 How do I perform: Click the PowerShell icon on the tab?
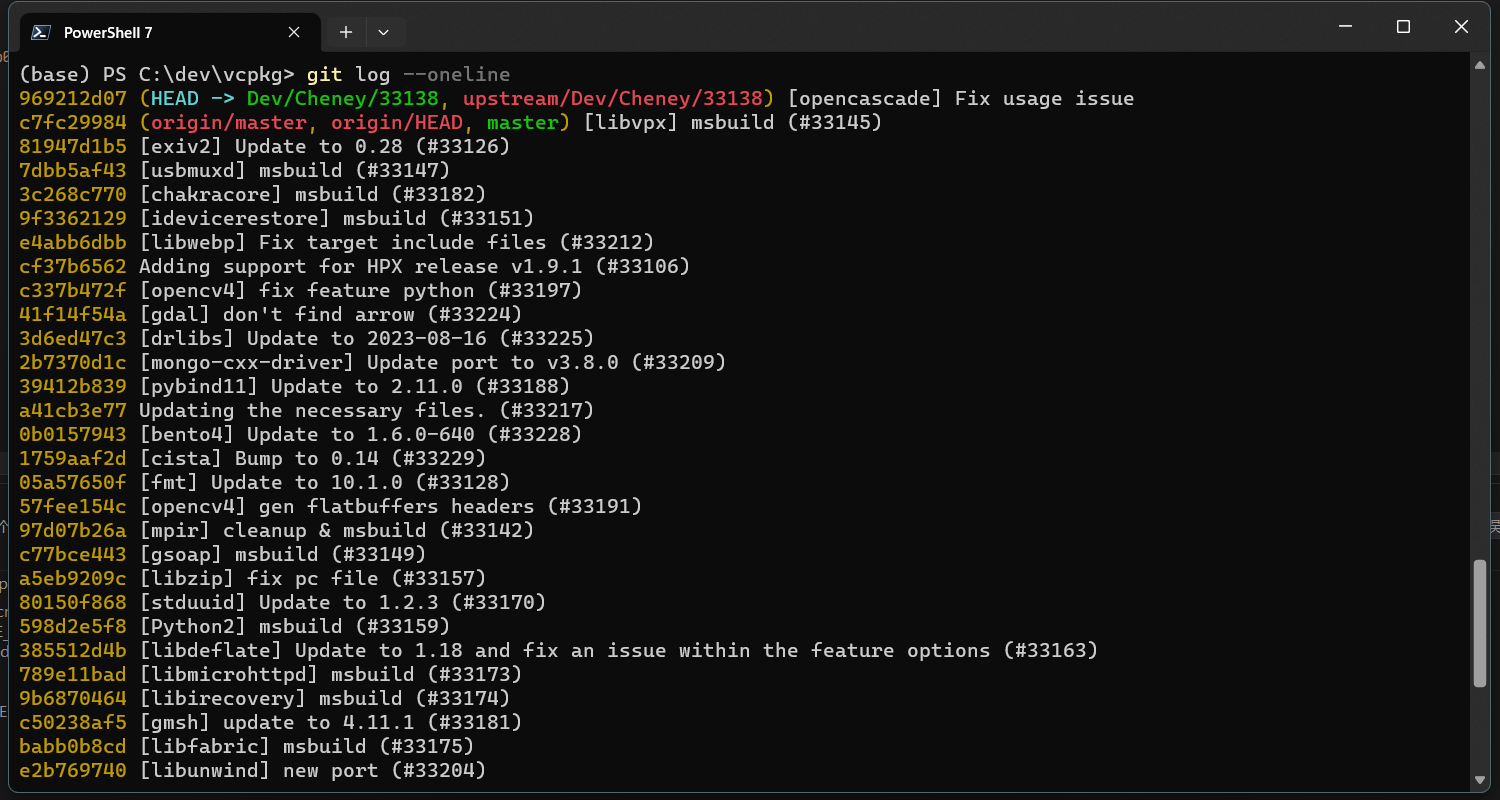tap(40, 31)
